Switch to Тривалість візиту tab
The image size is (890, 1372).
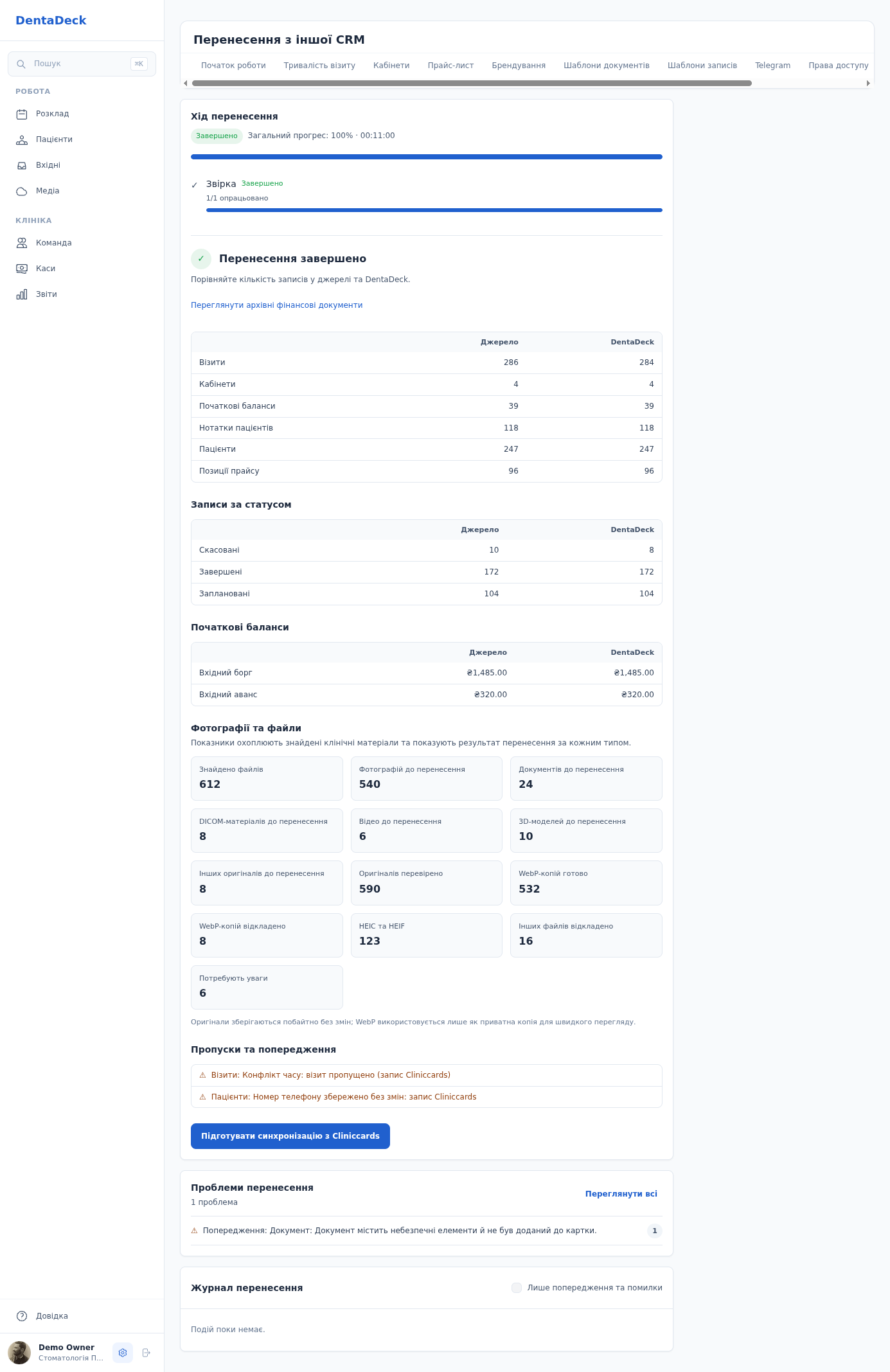pyautogui.click(x=319, y=66)
